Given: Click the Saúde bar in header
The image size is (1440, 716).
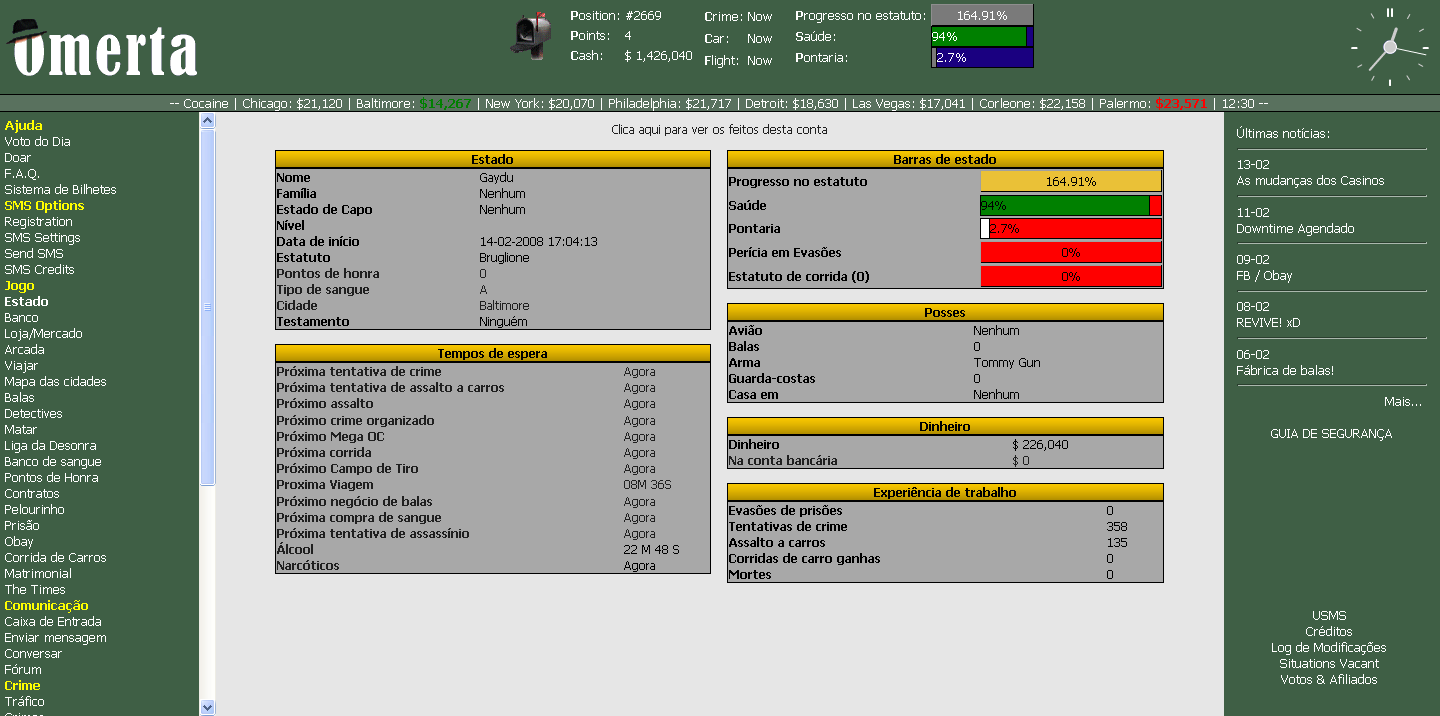Looking at the screenshot, I should pyautogui.click(x=981, y=37).
